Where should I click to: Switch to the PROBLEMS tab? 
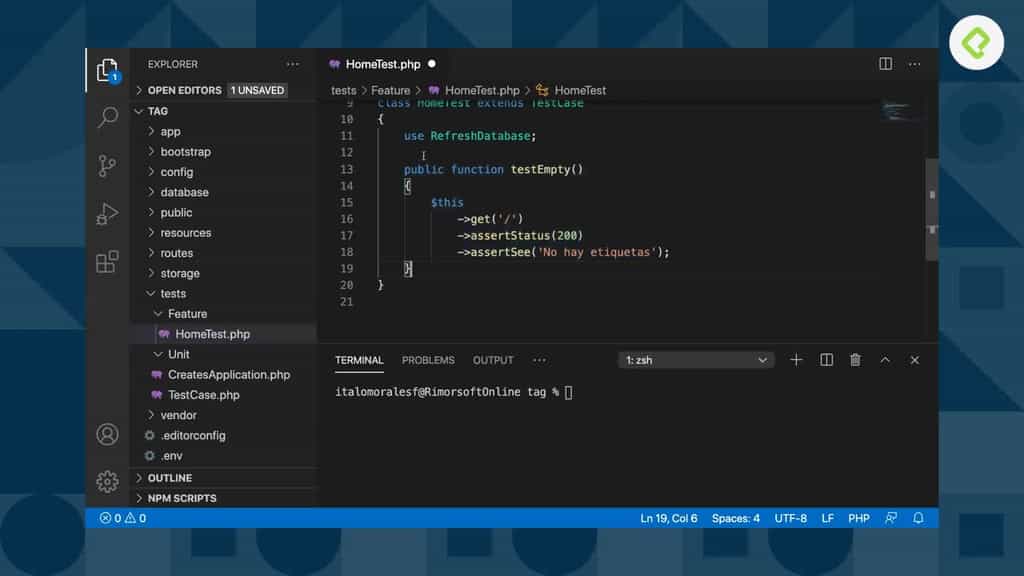click(428, 360)
